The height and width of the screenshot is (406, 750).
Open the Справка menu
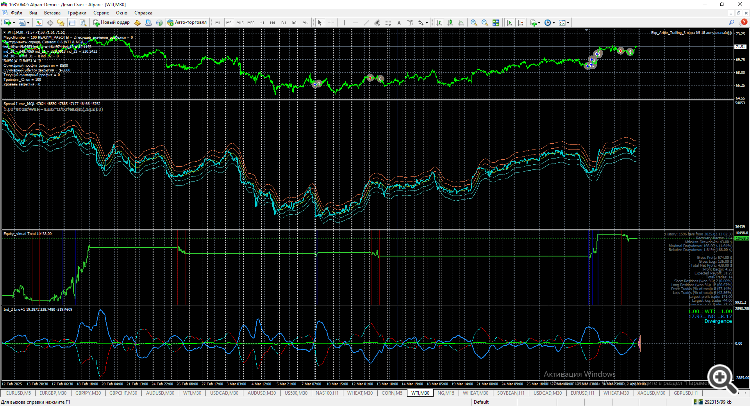coord(143,13)
